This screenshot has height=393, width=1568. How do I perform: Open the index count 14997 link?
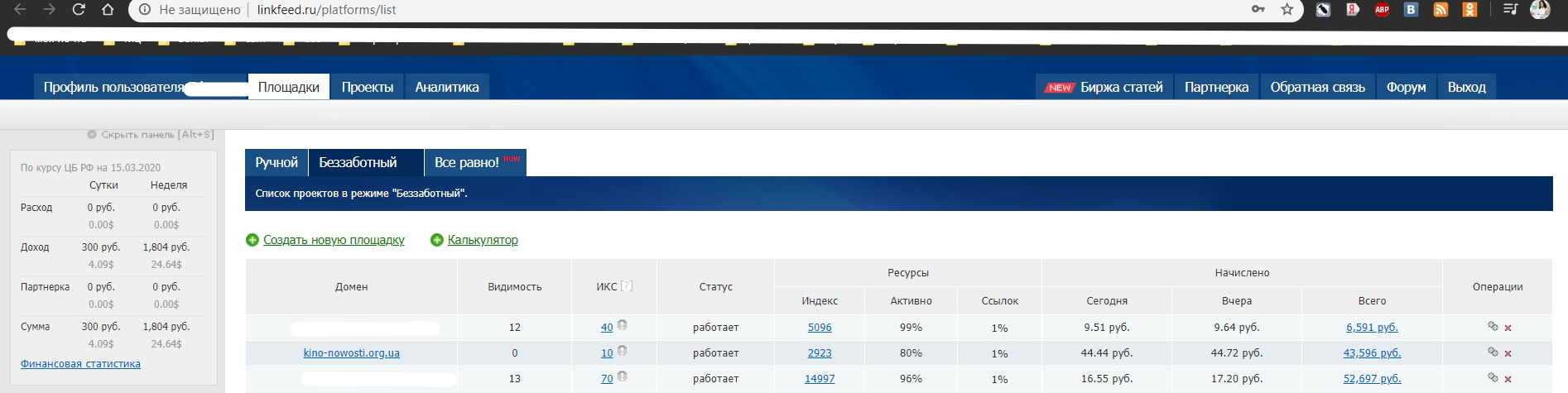[x=820, y=379]
